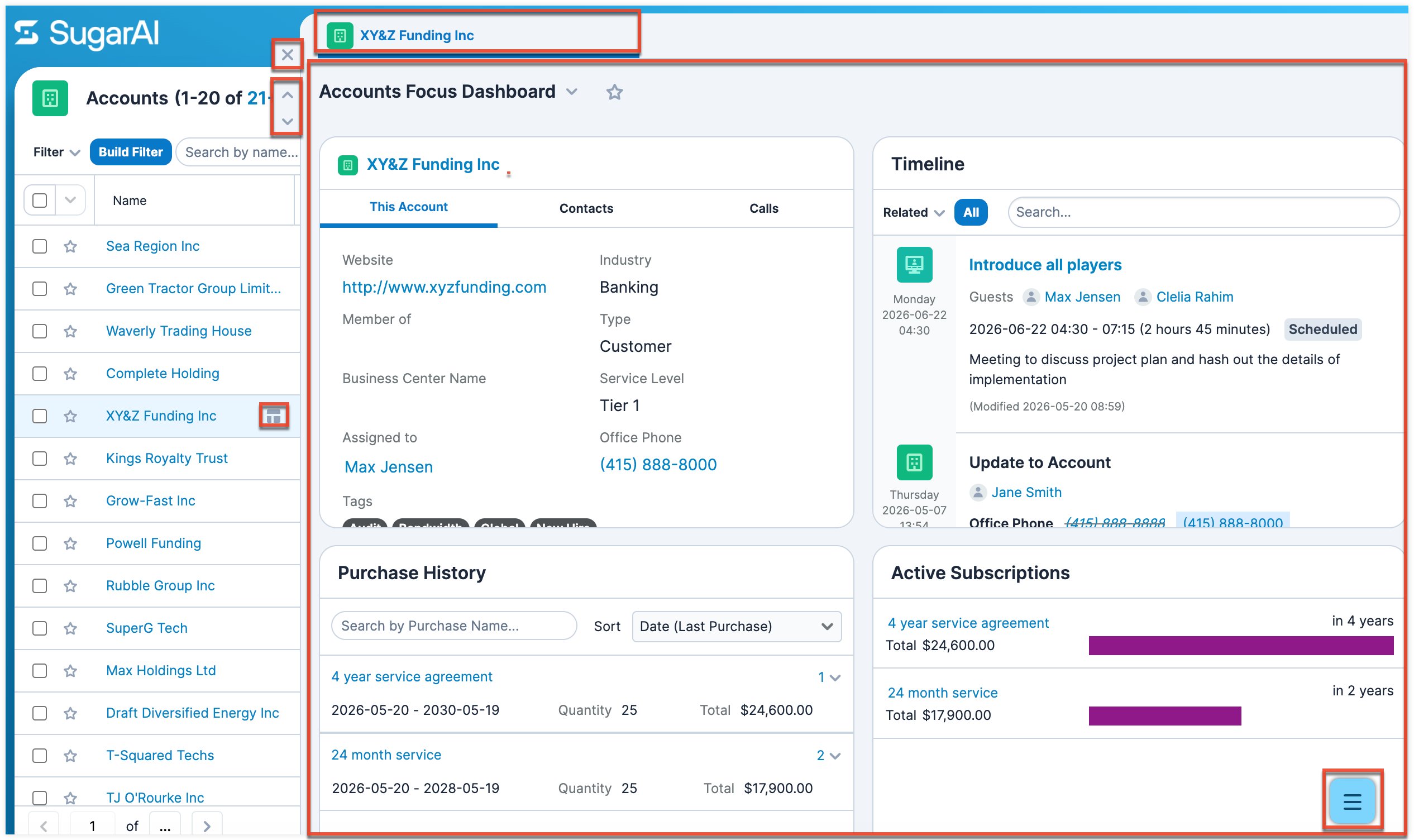
Task: Check the Max Holdings Ltd checkbox
Action: click(x=40, y=671)
